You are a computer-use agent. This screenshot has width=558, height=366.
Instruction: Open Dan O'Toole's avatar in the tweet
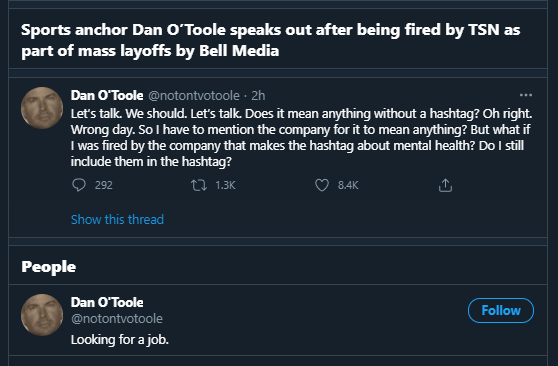click(x=42, y=108)
